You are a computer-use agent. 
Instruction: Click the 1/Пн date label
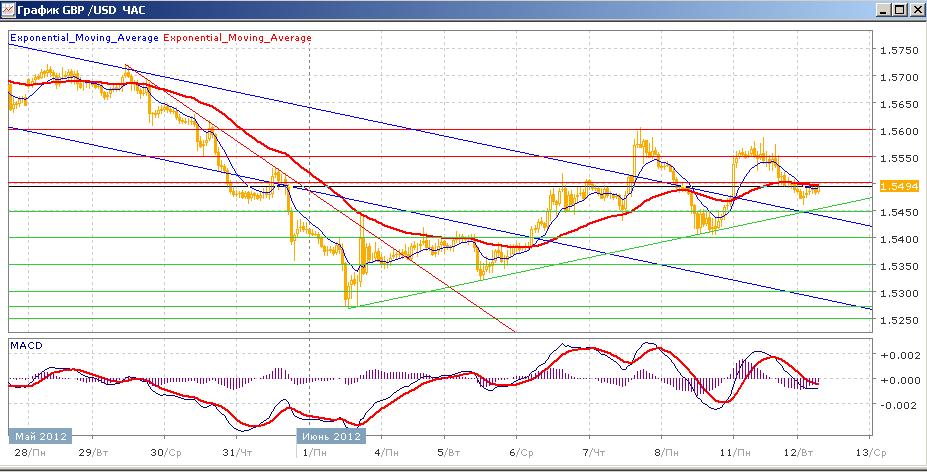click(x=315, y=452)
